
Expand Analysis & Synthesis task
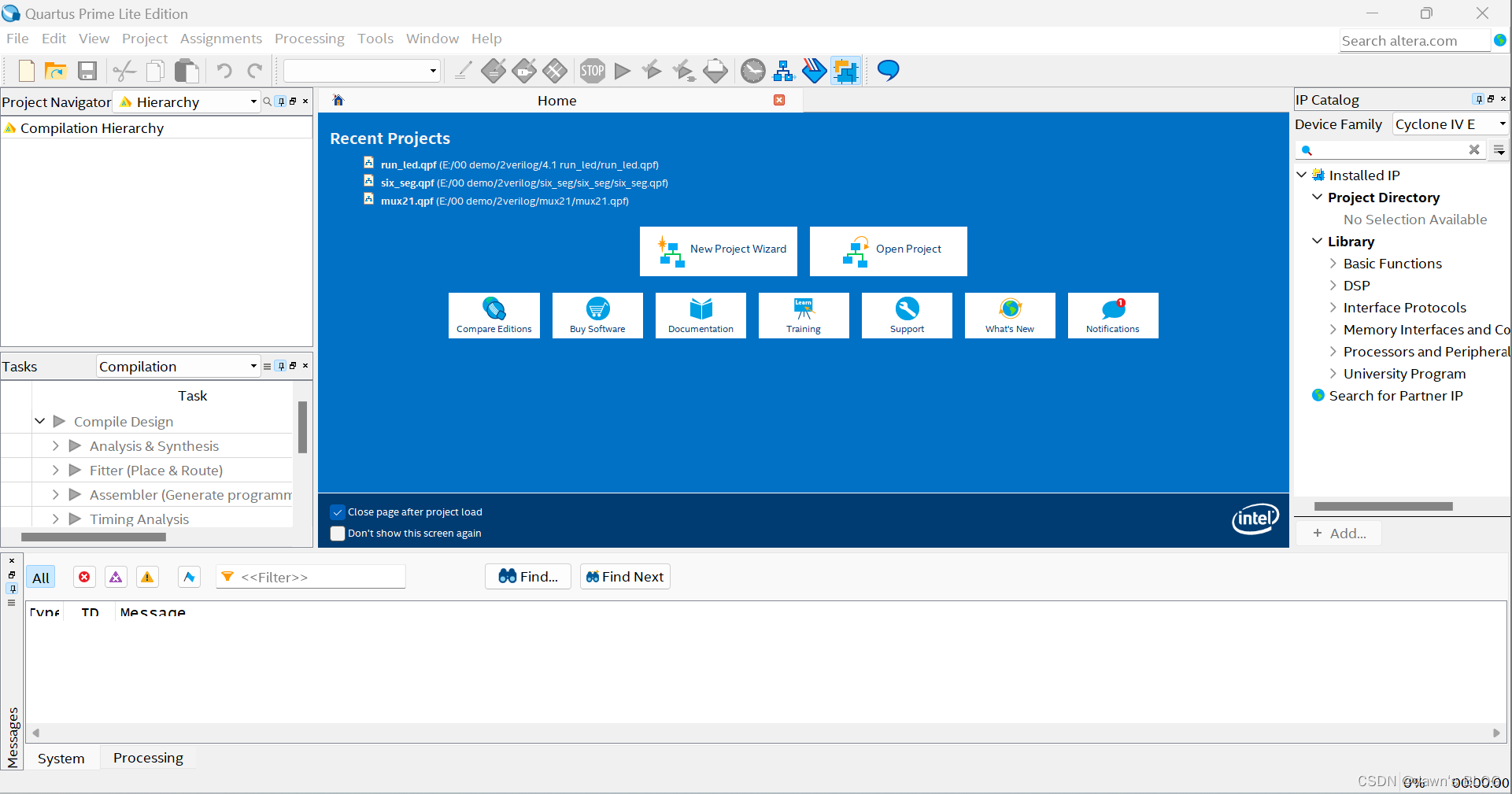(55, 445)
